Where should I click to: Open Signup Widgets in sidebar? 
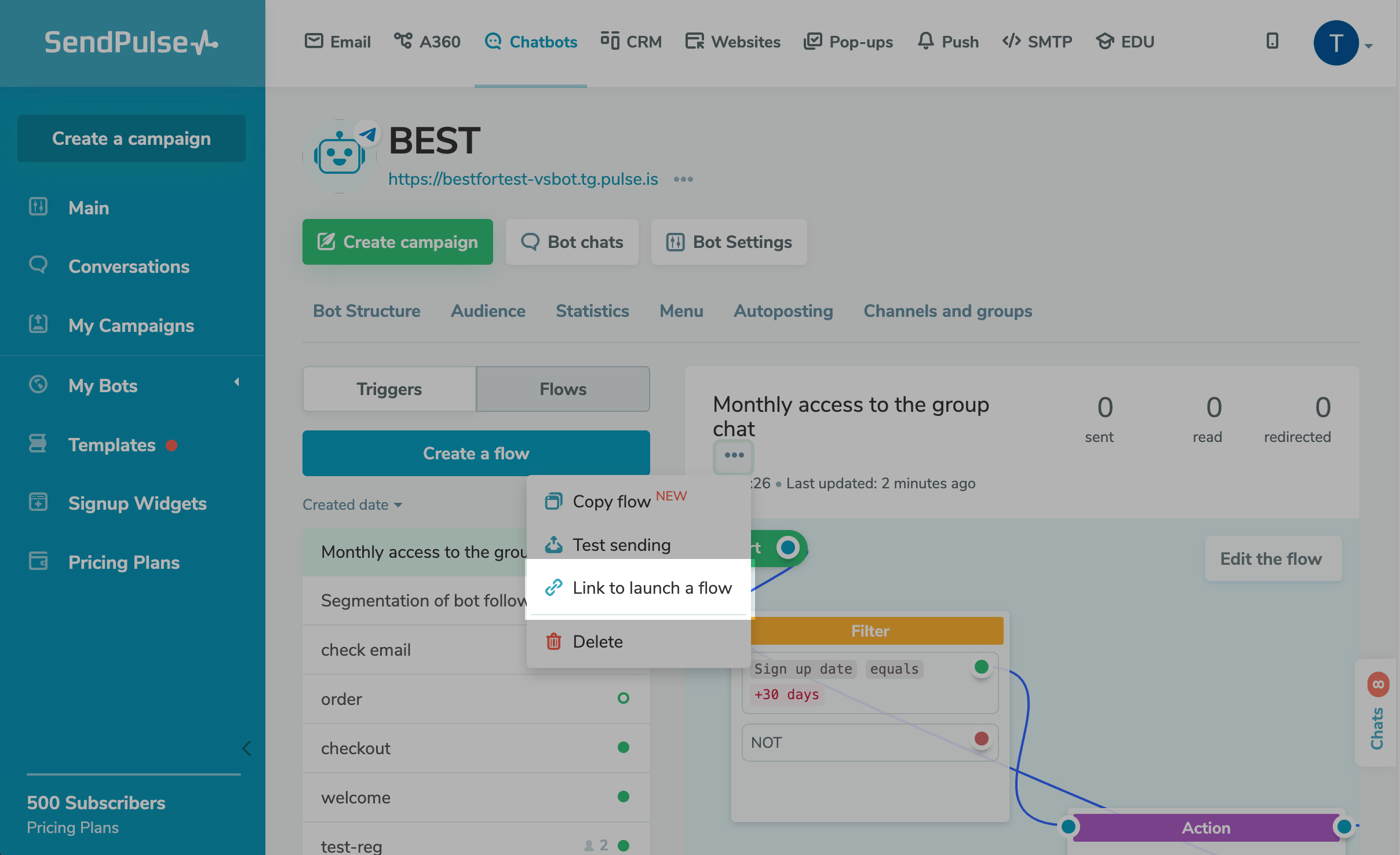pos(137,503)
